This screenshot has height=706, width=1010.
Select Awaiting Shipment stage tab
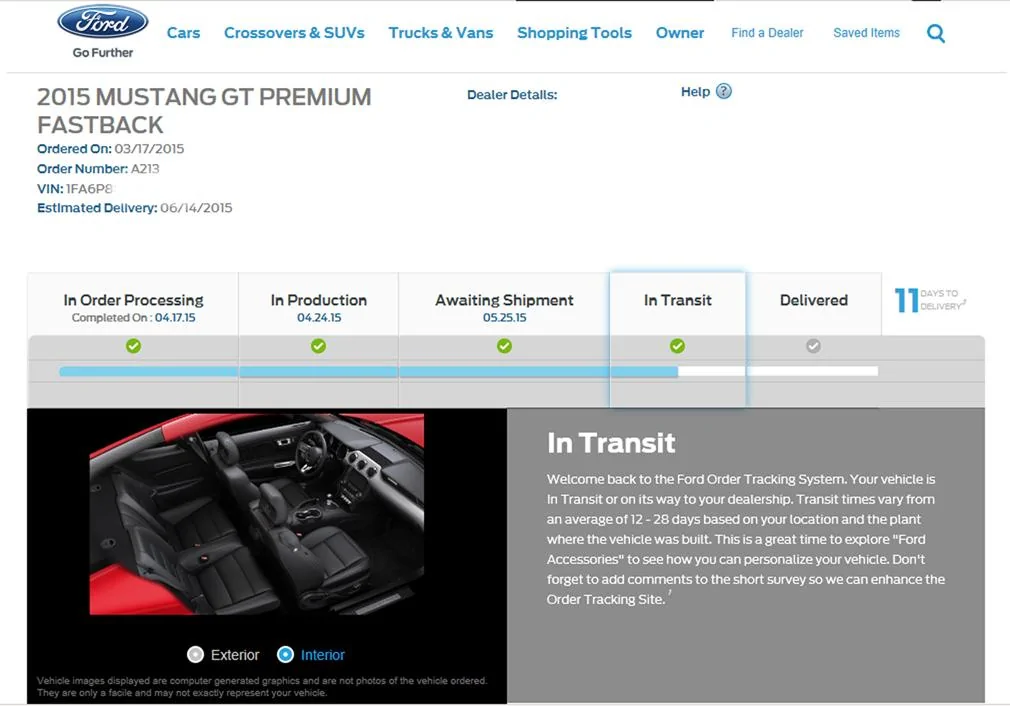click(x=504, y=304)
